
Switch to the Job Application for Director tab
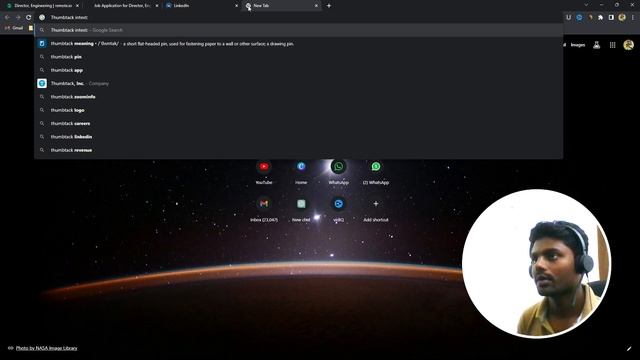click(x=122, y=6)
